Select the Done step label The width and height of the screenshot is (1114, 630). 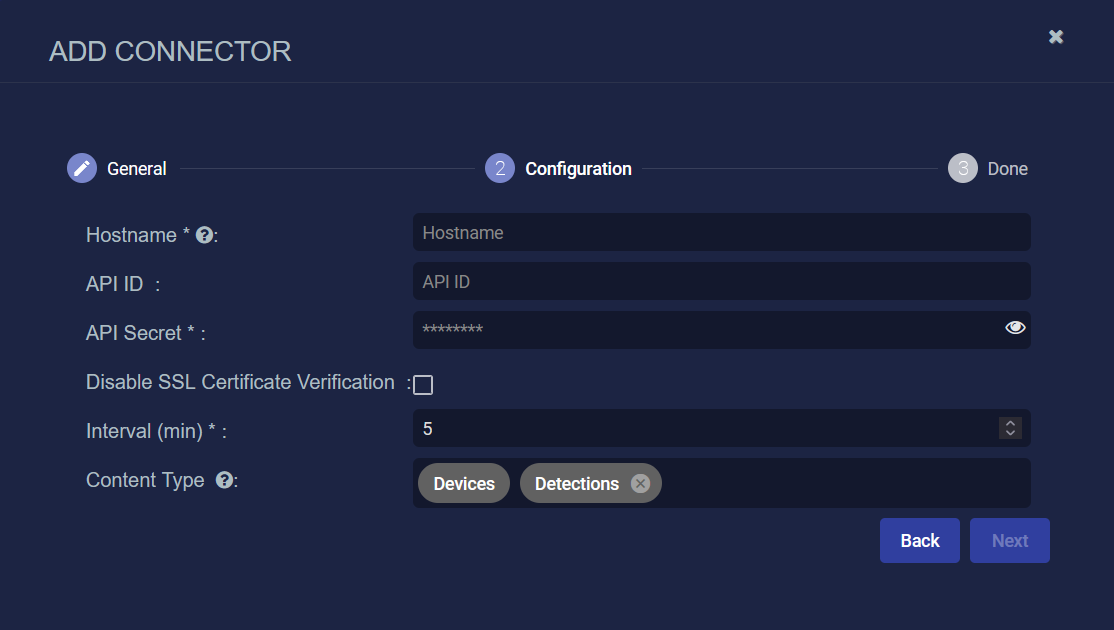point(1007,169)
